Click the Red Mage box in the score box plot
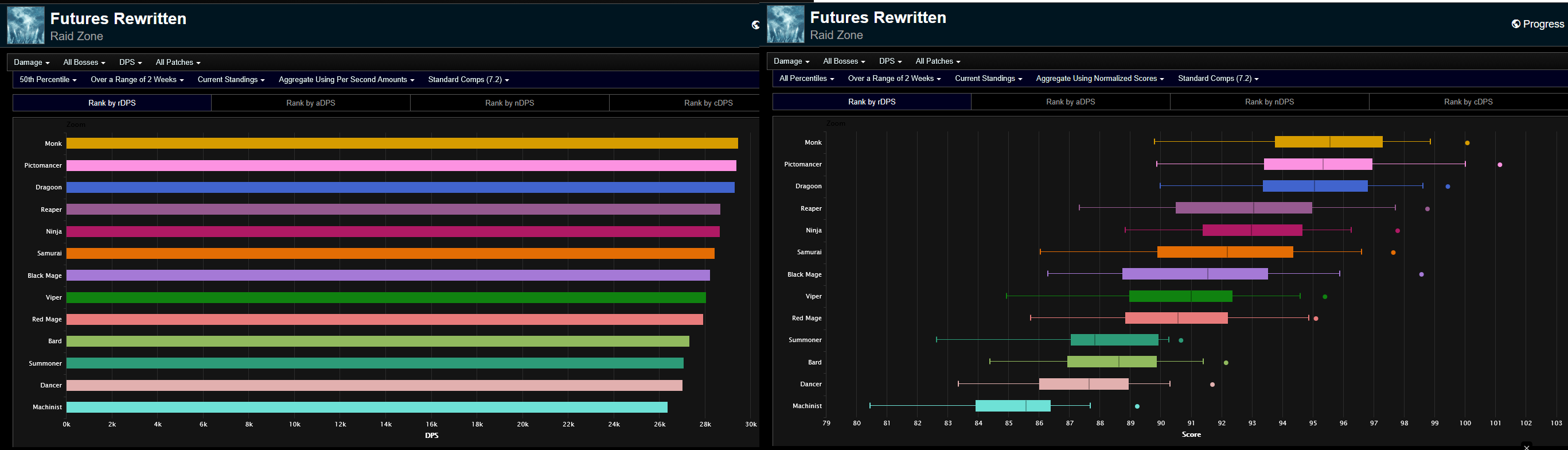The height and width of the screenshot is (450, 1568). click(x=1177, y=318)
